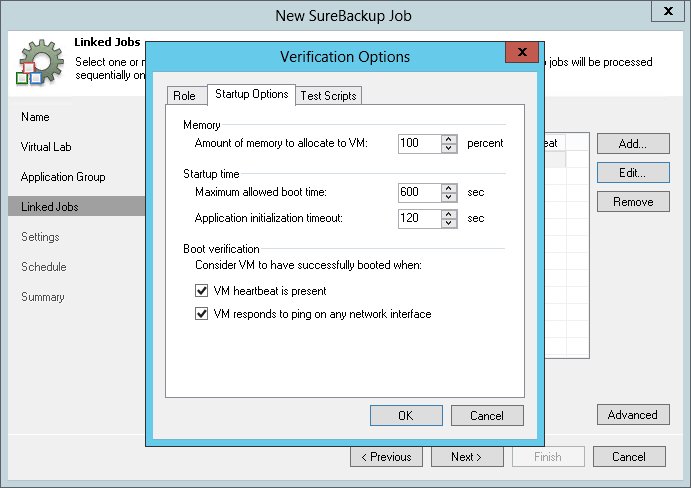Close the New SureBackup Job window

[x=668, y=11]
